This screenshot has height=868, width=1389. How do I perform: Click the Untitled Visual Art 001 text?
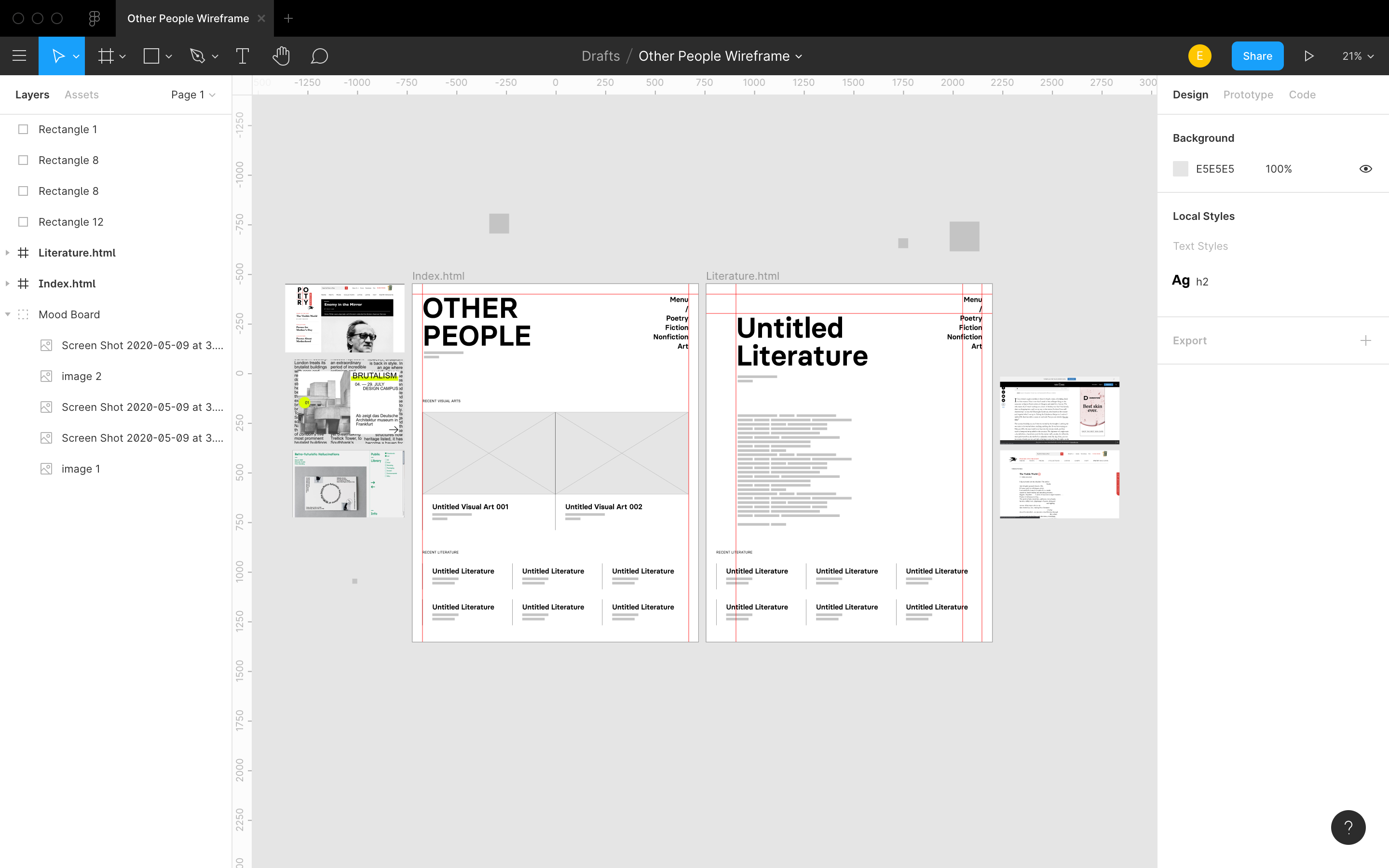click(470, 506)
